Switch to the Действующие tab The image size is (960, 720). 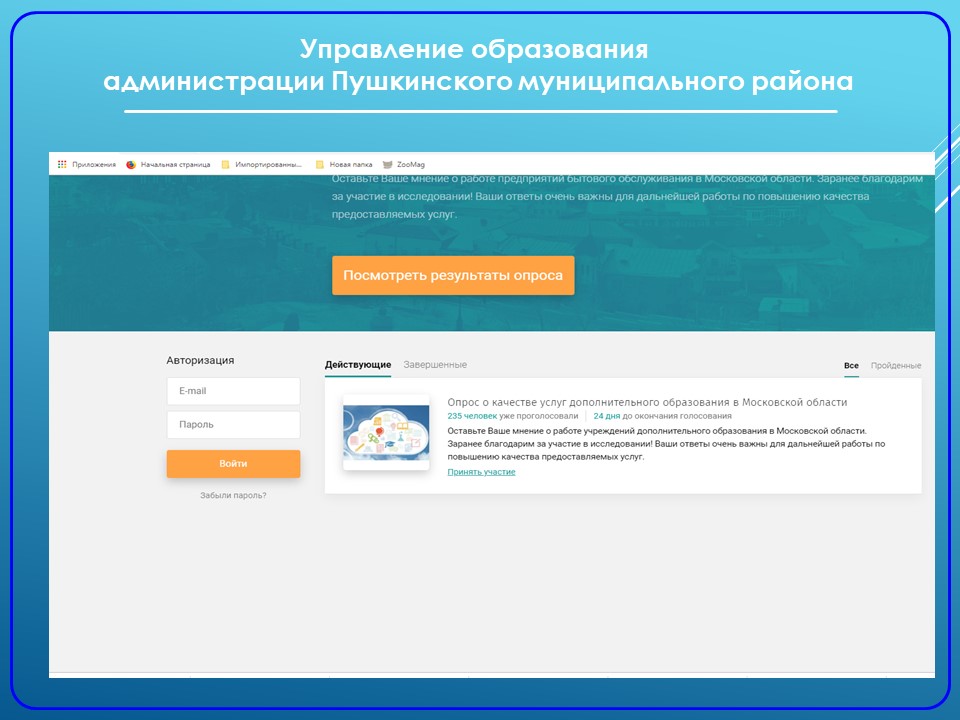tap(358, 364)
